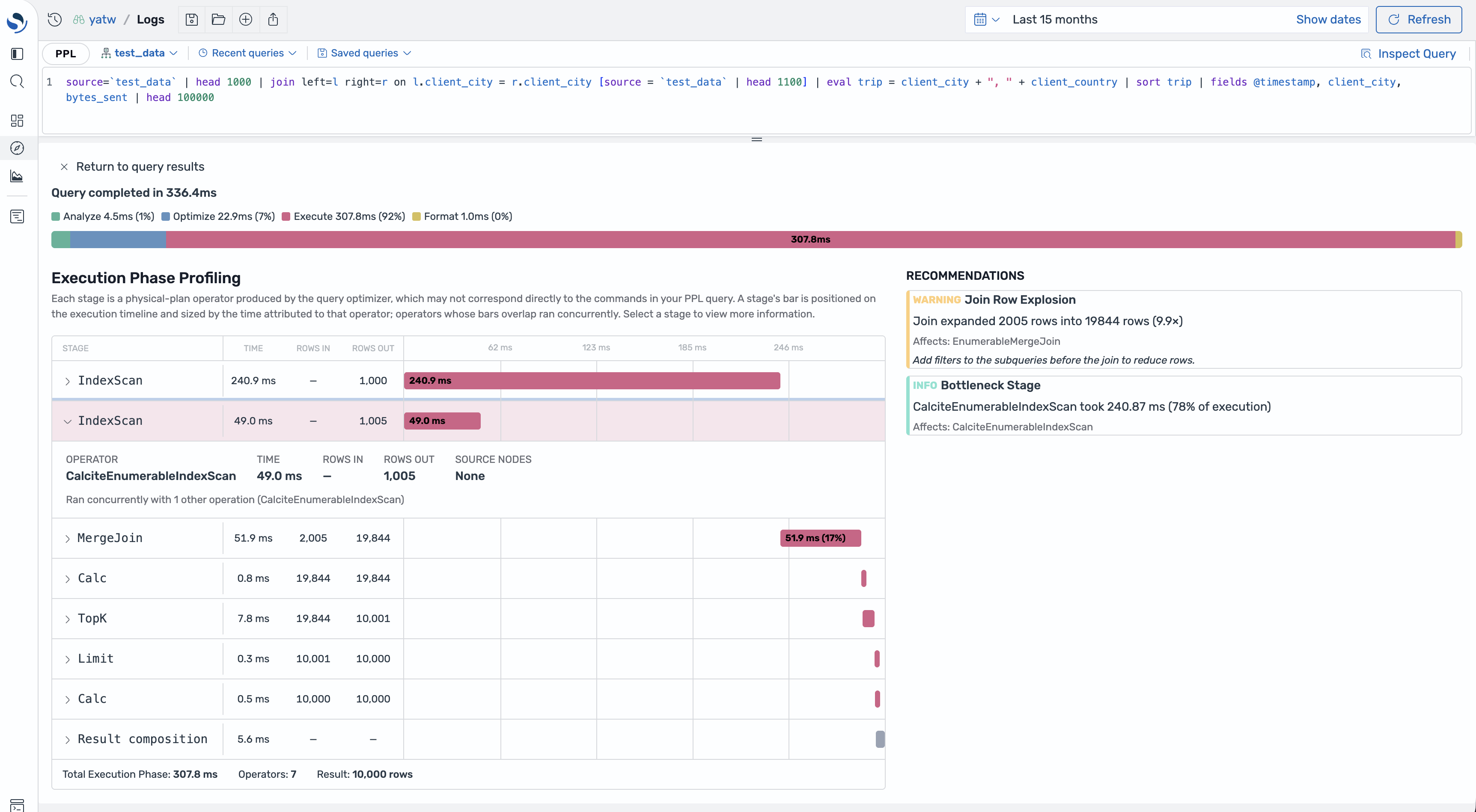Click the Format 1.0ms legend entry
This screenshot has height=812, width=1476.
[x=462, y=216]
